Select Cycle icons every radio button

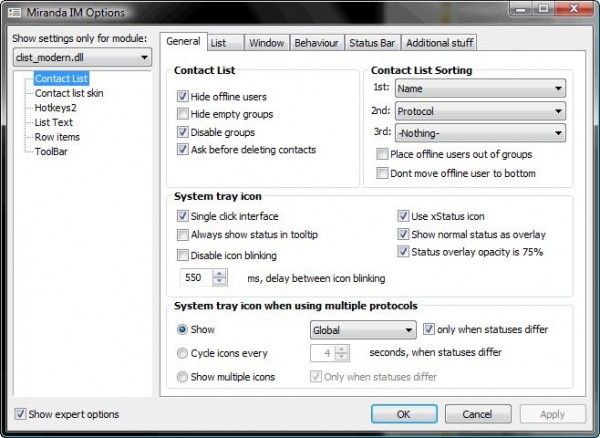pyautogui.click(x=182, y=353)
